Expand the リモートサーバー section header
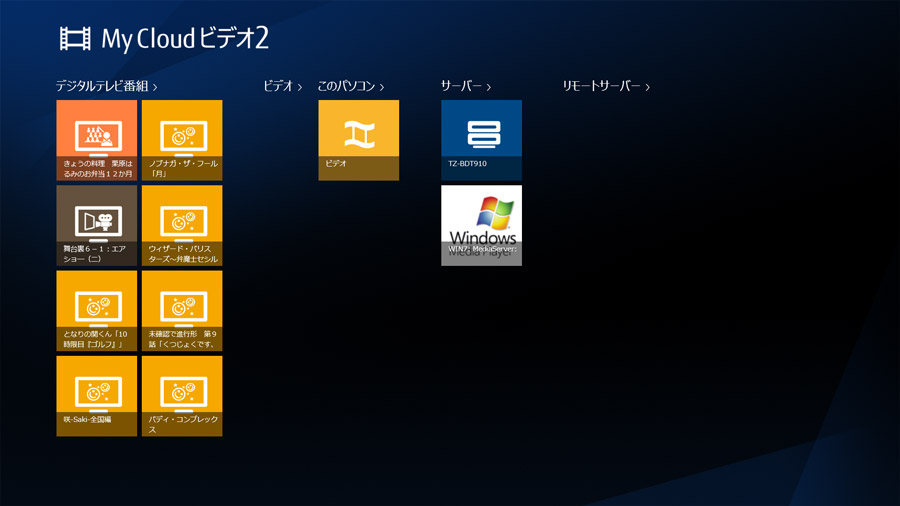The width and height of the screenshot is (900, 506). click(x=601, y=87)
